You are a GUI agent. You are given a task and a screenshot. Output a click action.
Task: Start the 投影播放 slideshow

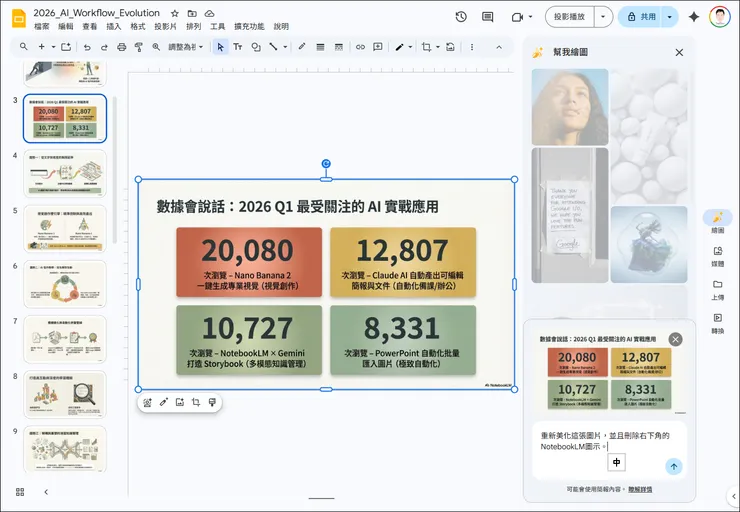coord(570,17)
